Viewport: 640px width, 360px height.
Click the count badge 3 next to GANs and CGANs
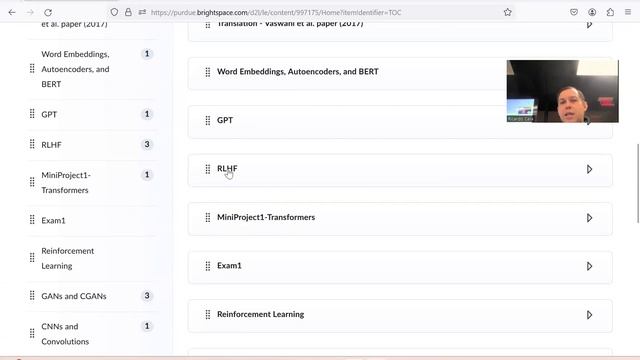pos(147,296)
